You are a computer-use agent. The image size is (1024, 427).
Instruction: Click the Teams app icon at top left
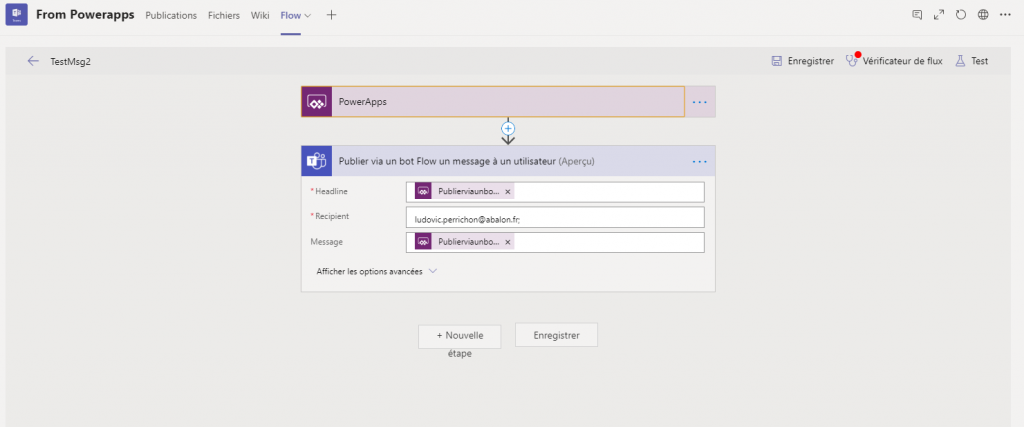click(16, 15)
